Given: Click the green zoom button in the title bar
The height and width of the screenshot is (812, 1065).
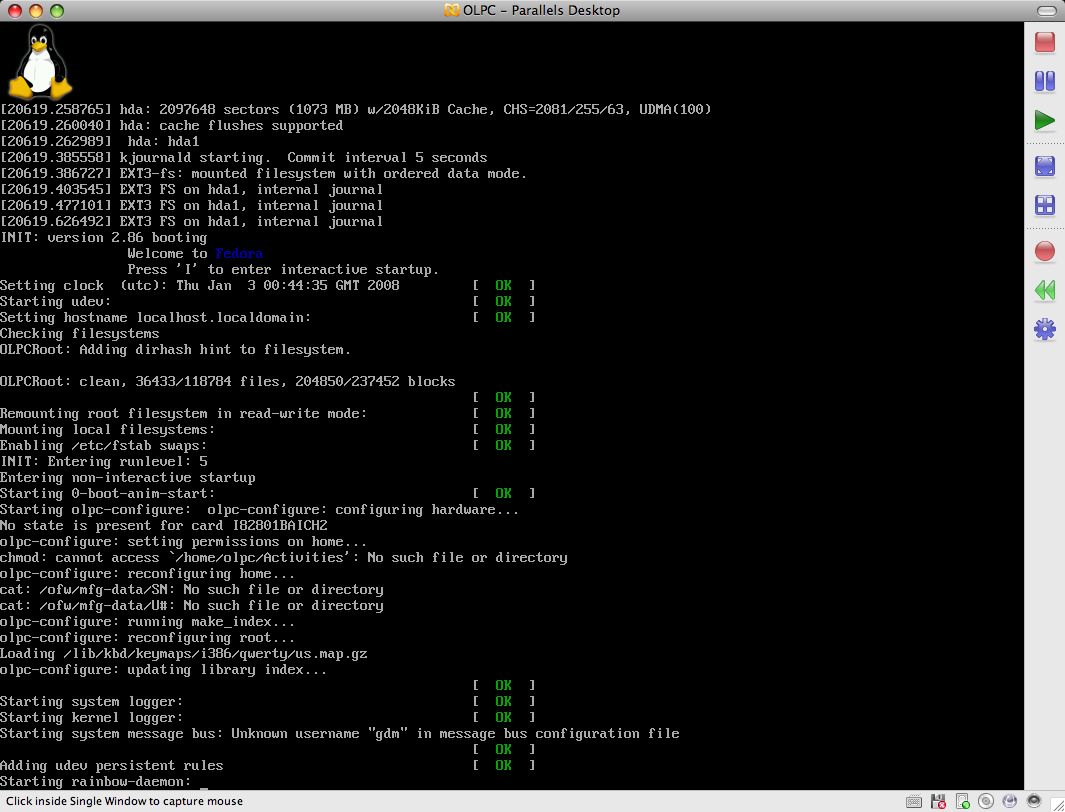Looking at the screenshot, I should pos(56,10).
